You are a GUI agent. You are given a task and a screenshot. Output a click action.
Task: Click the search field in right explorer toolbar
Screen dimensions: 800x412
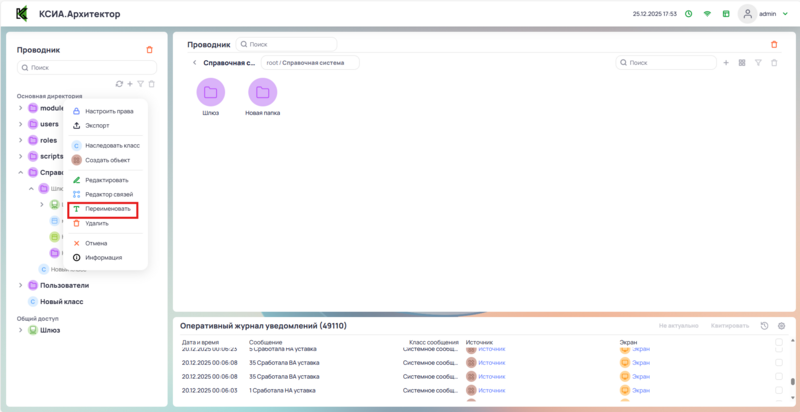tap(660, 63)
